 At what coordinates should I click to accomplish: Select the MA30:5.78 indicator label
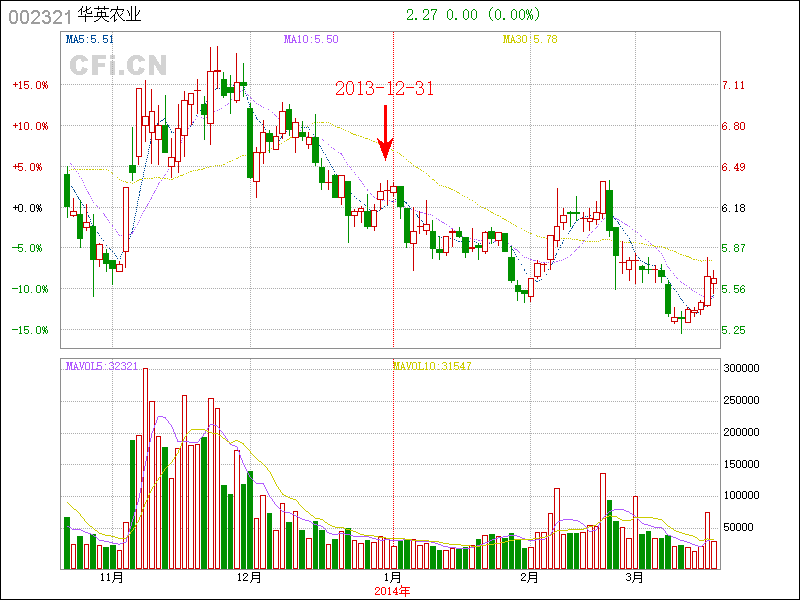[x=529, y=39]
